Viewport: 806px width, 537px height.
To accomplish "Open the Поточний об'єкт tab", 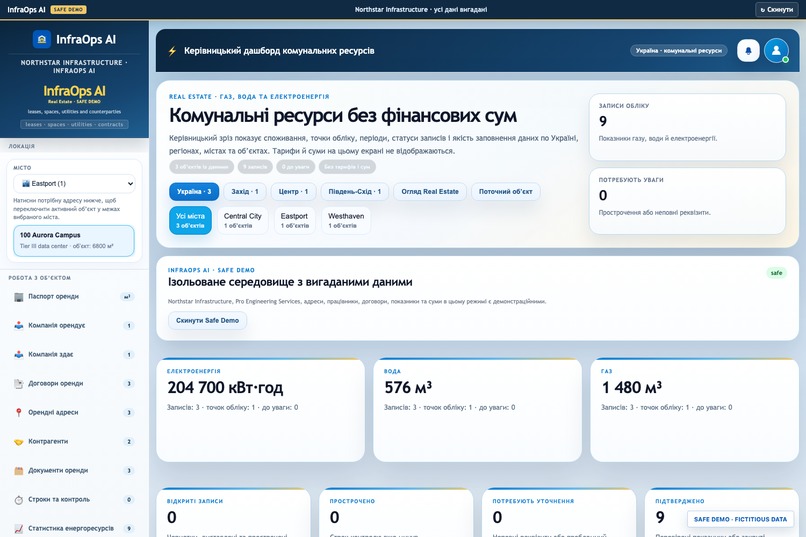I will pyautogui.click(x=505, y=192).
